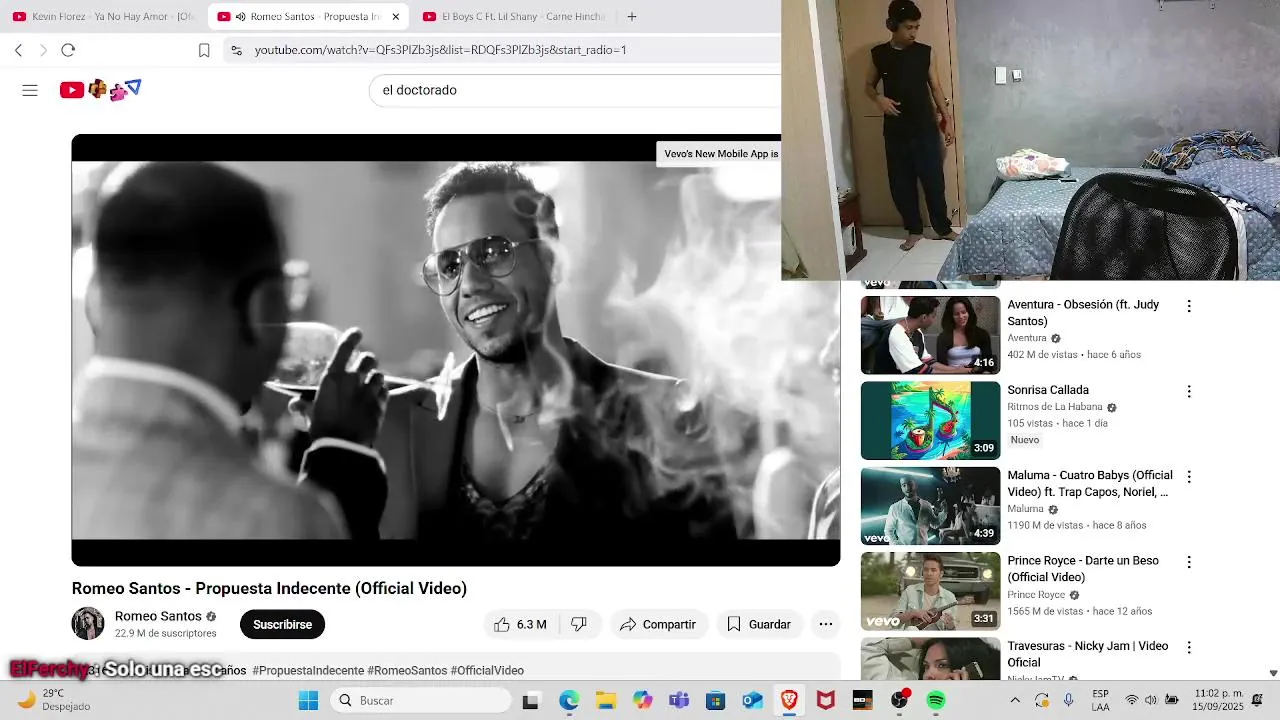Open the volume control tray icon

point(1151,700)
